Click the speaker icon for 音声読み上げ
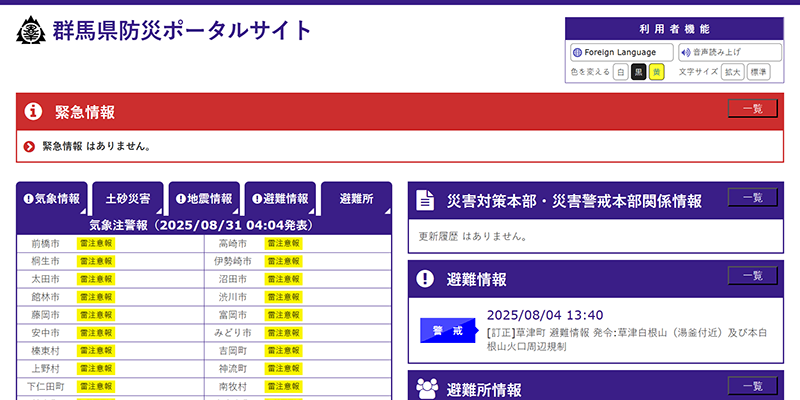This screenshot has height=400, width=800. (x=686, y=53)
